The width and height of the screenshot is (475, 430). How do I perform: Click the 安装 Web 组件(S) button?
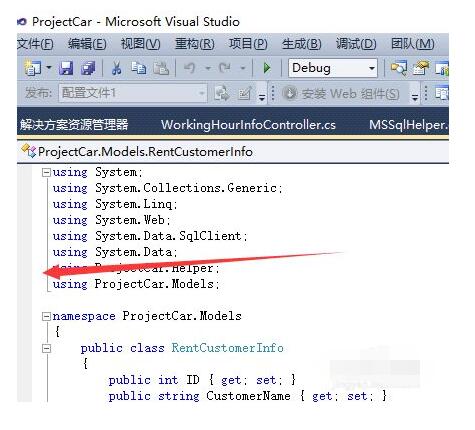click(341, 93)
